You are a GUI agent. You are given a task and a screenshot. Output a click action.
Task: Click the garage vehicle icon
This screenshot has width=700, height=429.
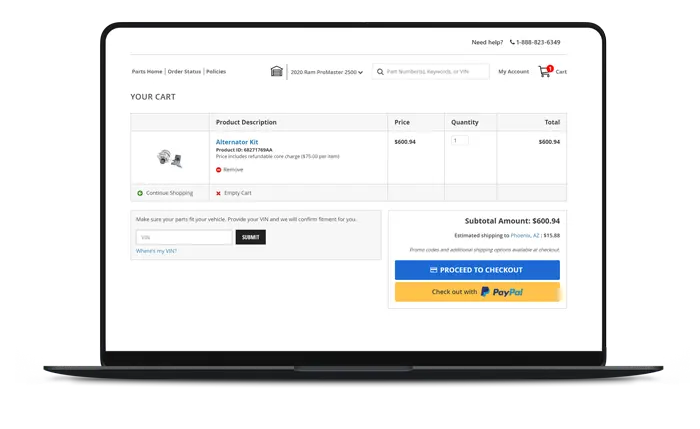(277, 71)
